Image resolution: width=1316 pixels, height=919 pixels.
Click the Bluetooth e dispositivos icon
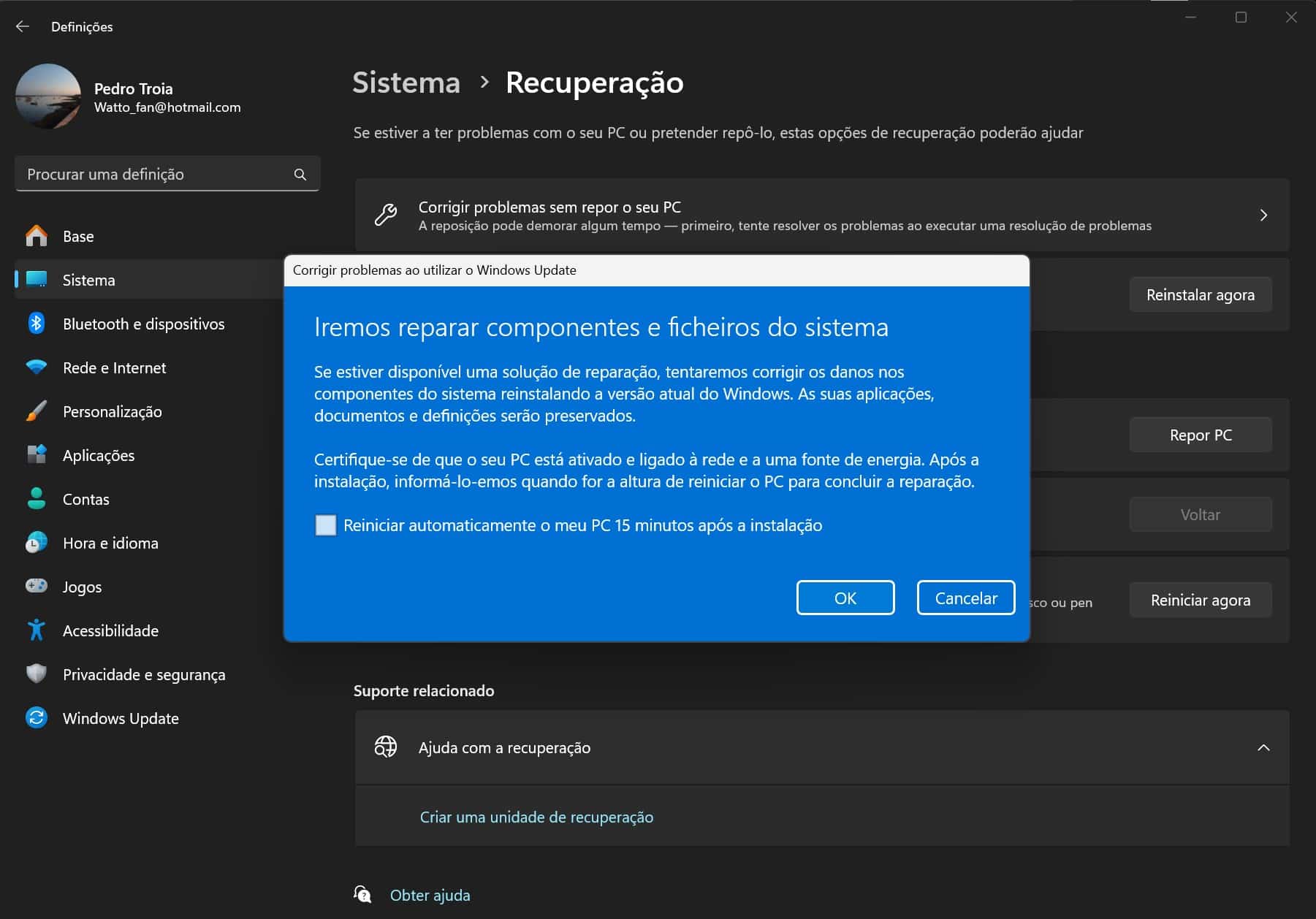coord(36,324)
